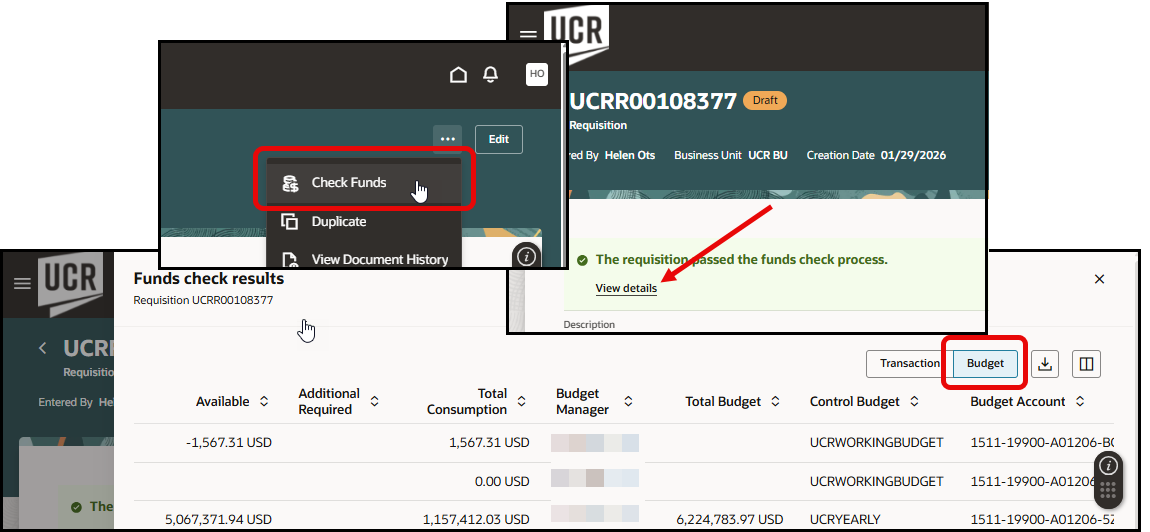Go back with the left chevron arrow

tap(43, 348)
